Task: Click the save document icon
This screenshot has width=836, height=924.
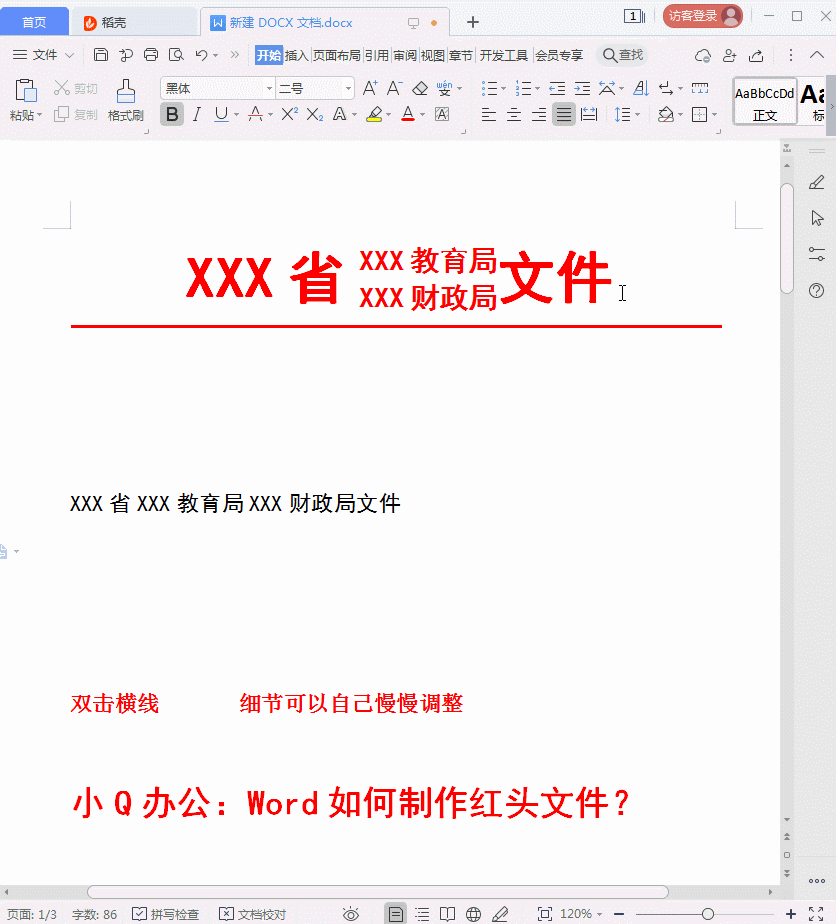Action: coord(101,55)
